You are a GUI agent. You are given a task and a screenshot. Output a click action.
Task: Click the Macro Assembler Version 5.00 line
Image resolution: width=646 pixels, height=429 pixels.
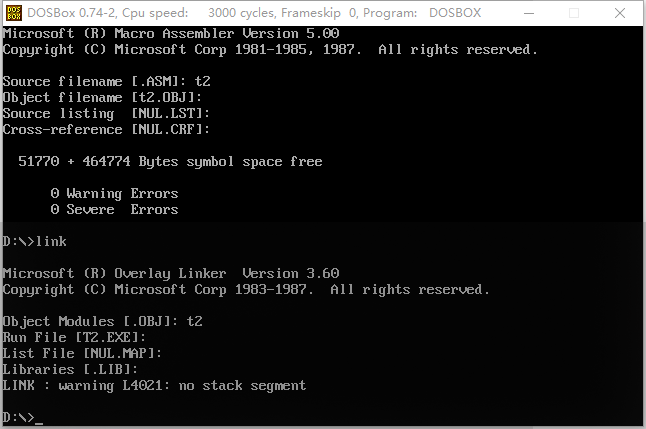[170, 33]
